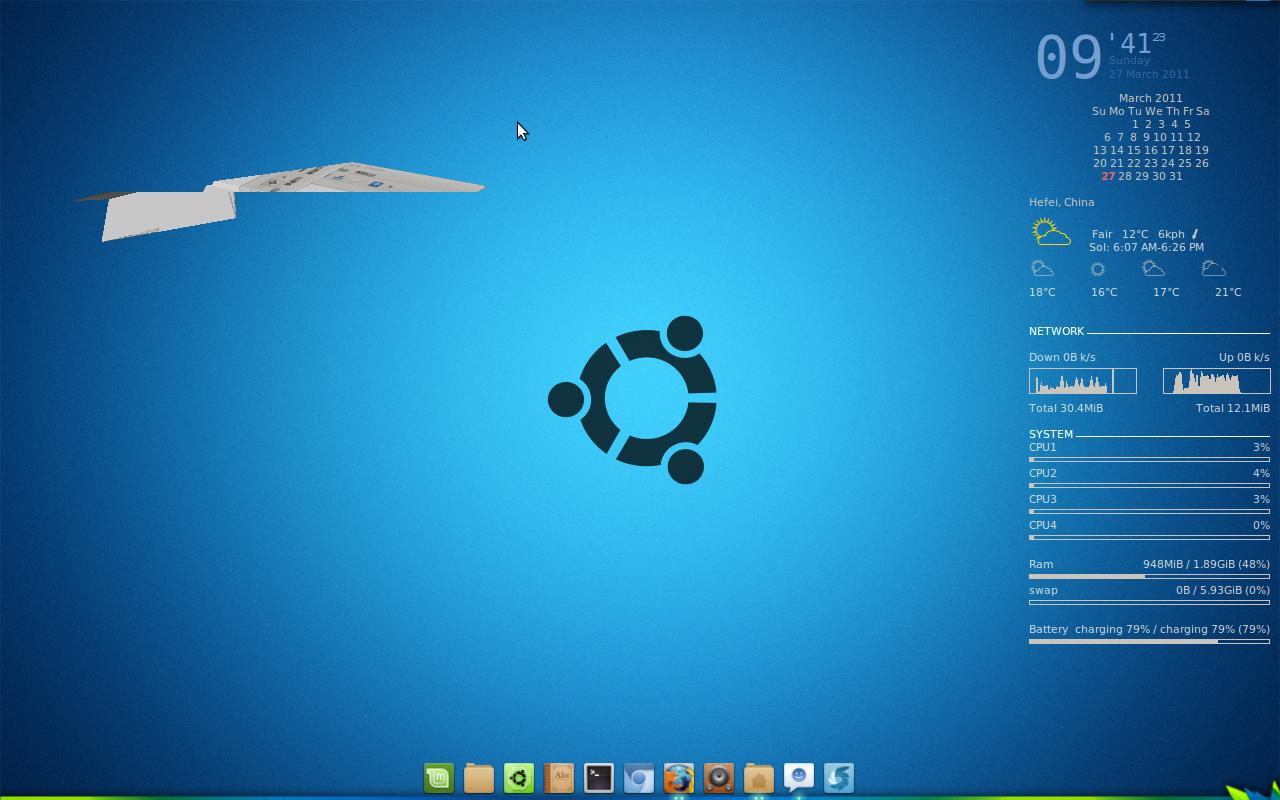Click the Sol: 6:07 AM-6:26 PM text

(1146, 247)
